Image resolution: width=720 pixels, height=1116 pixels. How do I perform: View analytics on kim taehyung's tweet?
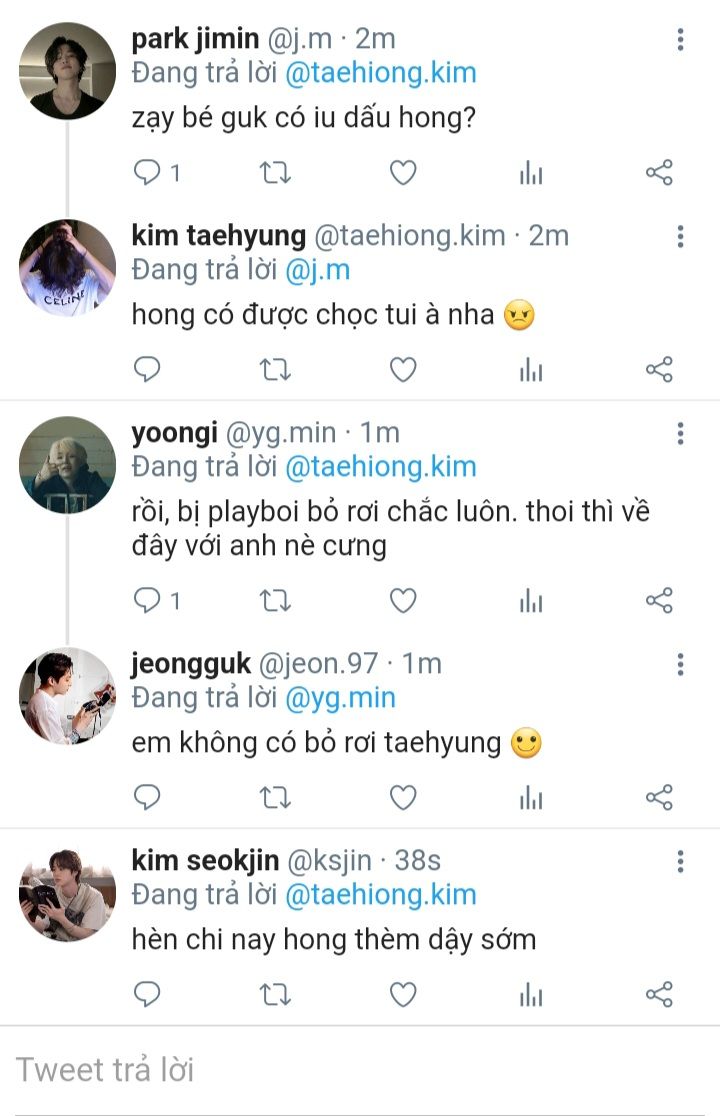tap(531, 370)
